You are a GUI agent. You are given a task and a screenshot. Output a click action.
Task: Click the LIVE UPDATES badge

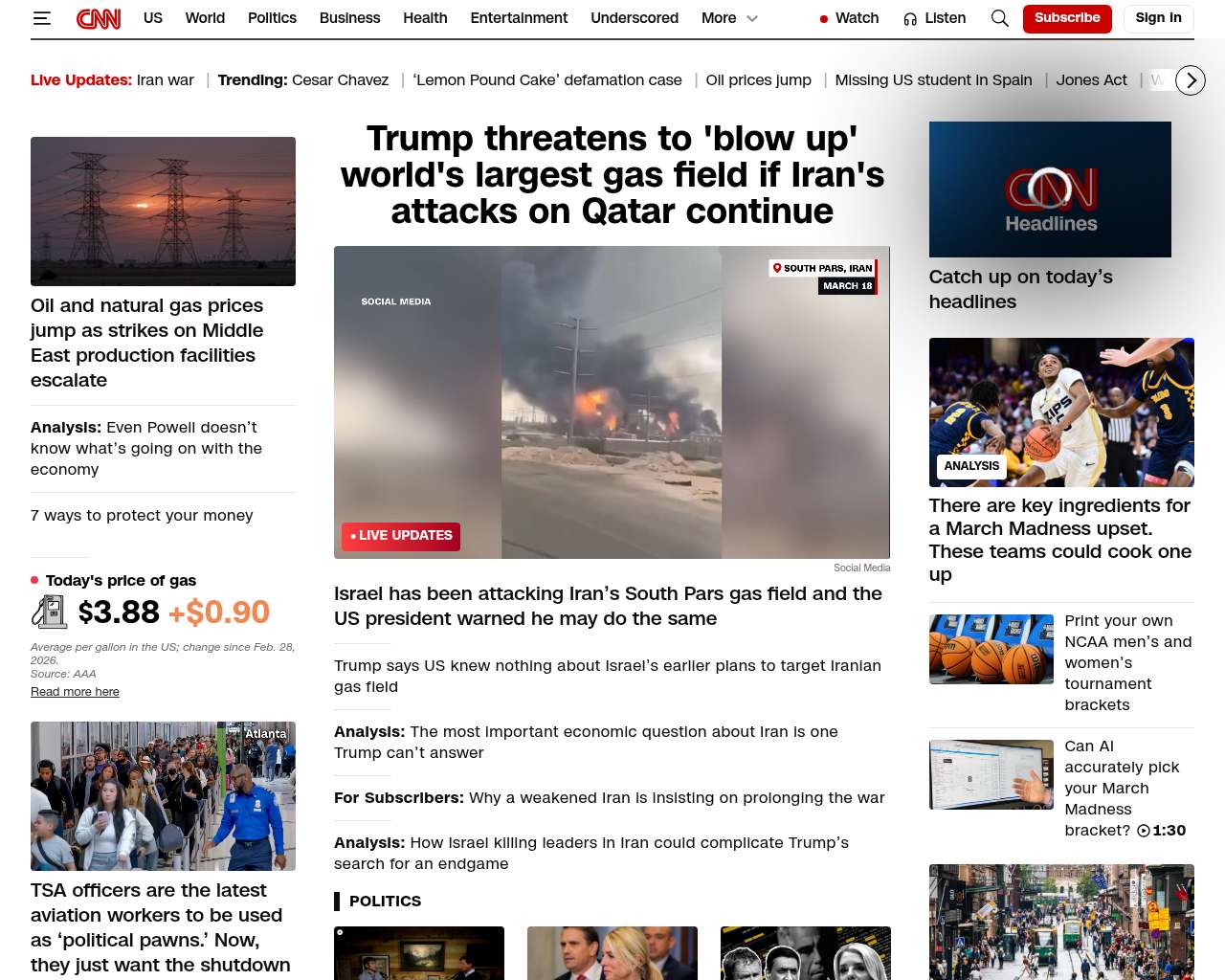click(x=401, y=536)
